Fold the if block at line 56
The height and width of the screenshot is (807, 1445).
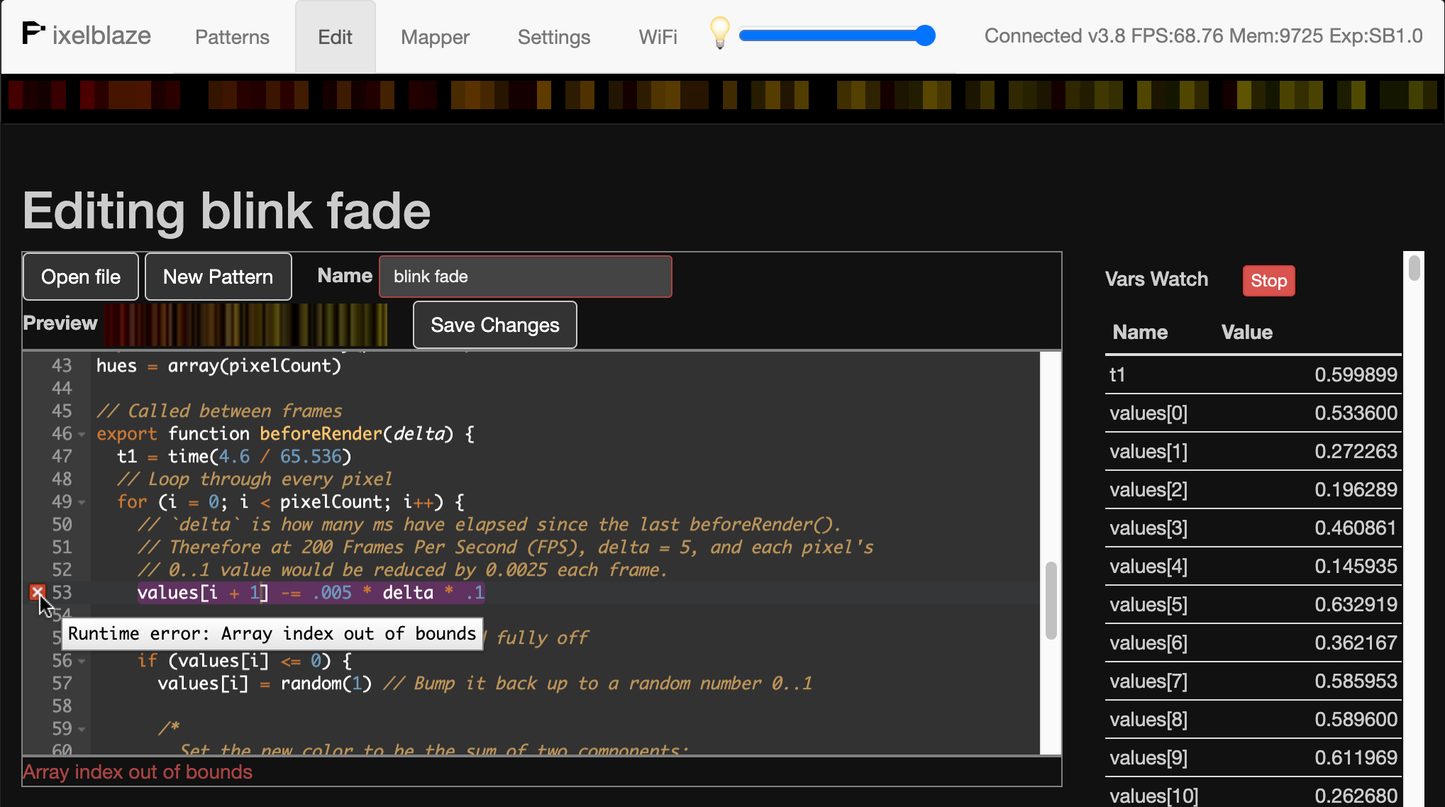(x=82, y=661)
